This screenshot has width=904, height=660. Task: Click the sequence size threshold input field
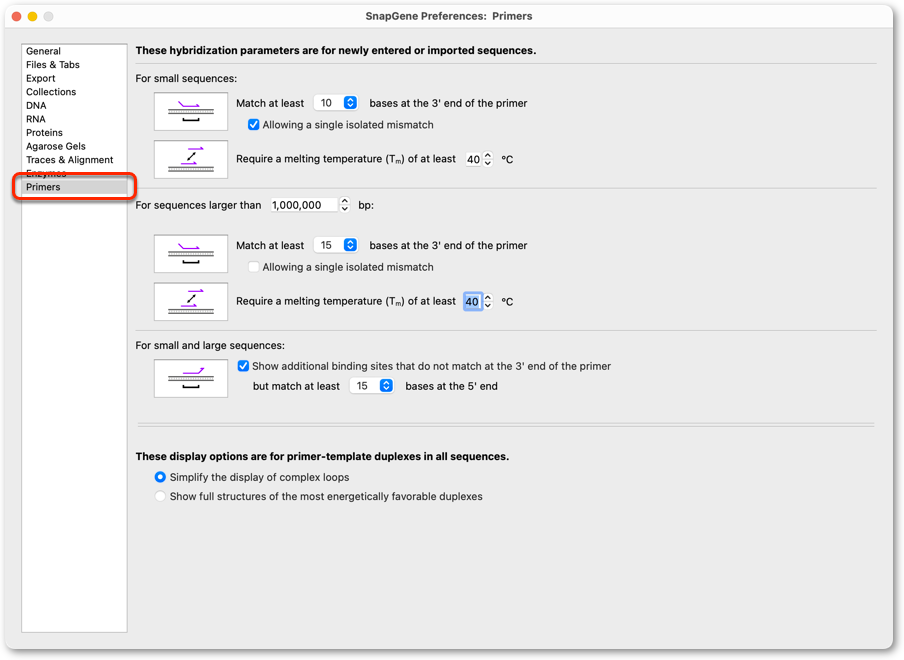coord(304,205)
